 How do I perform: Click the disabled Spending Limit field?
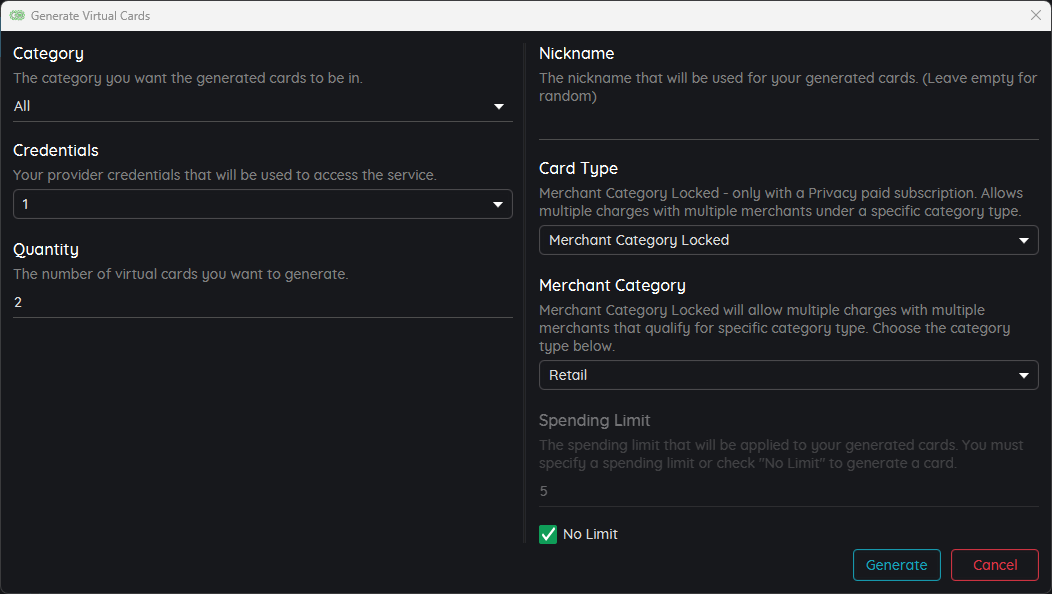click(788, 491)
